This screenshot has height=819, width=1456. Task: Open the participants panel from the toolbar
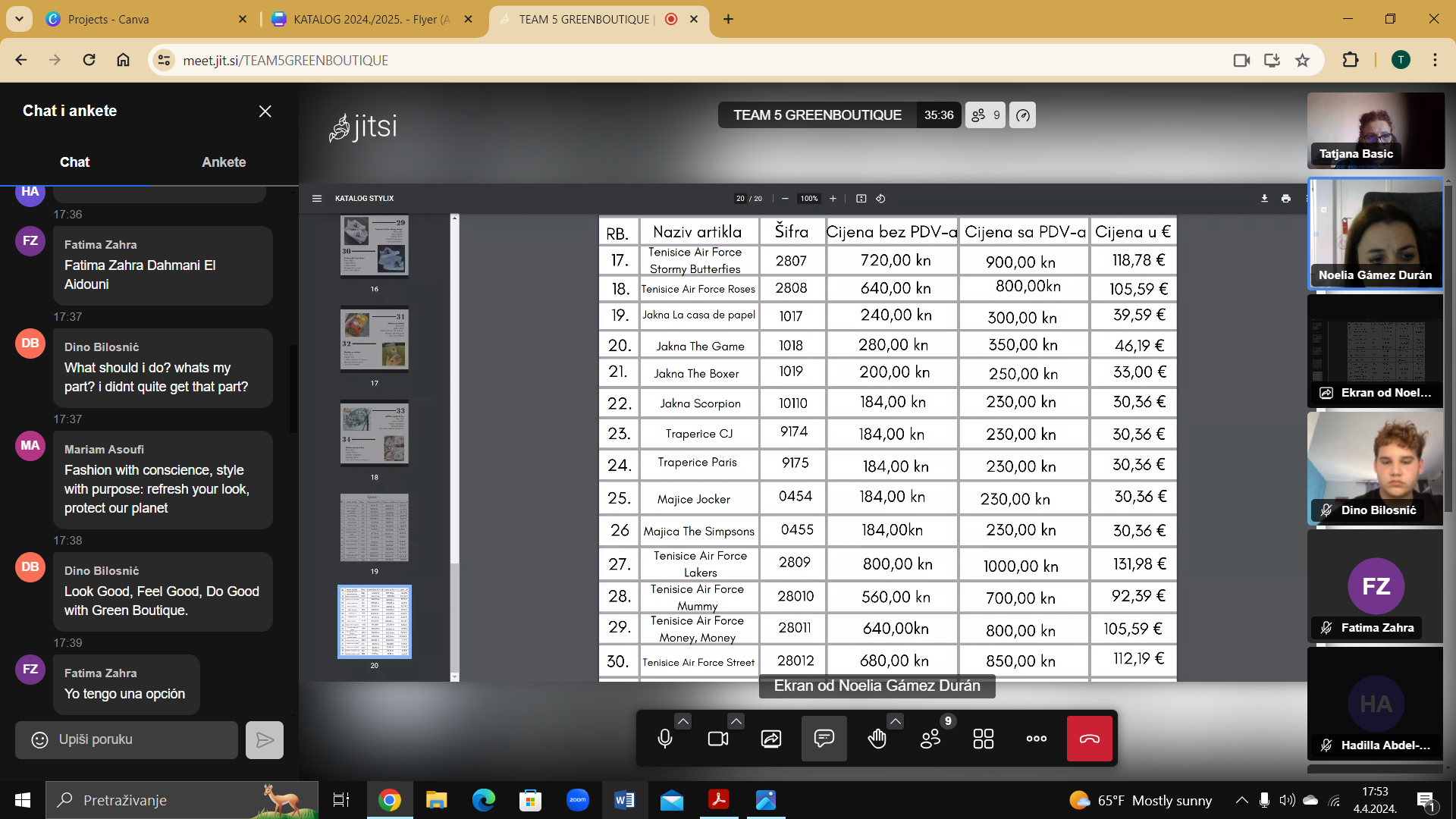(x=930, y=739)
